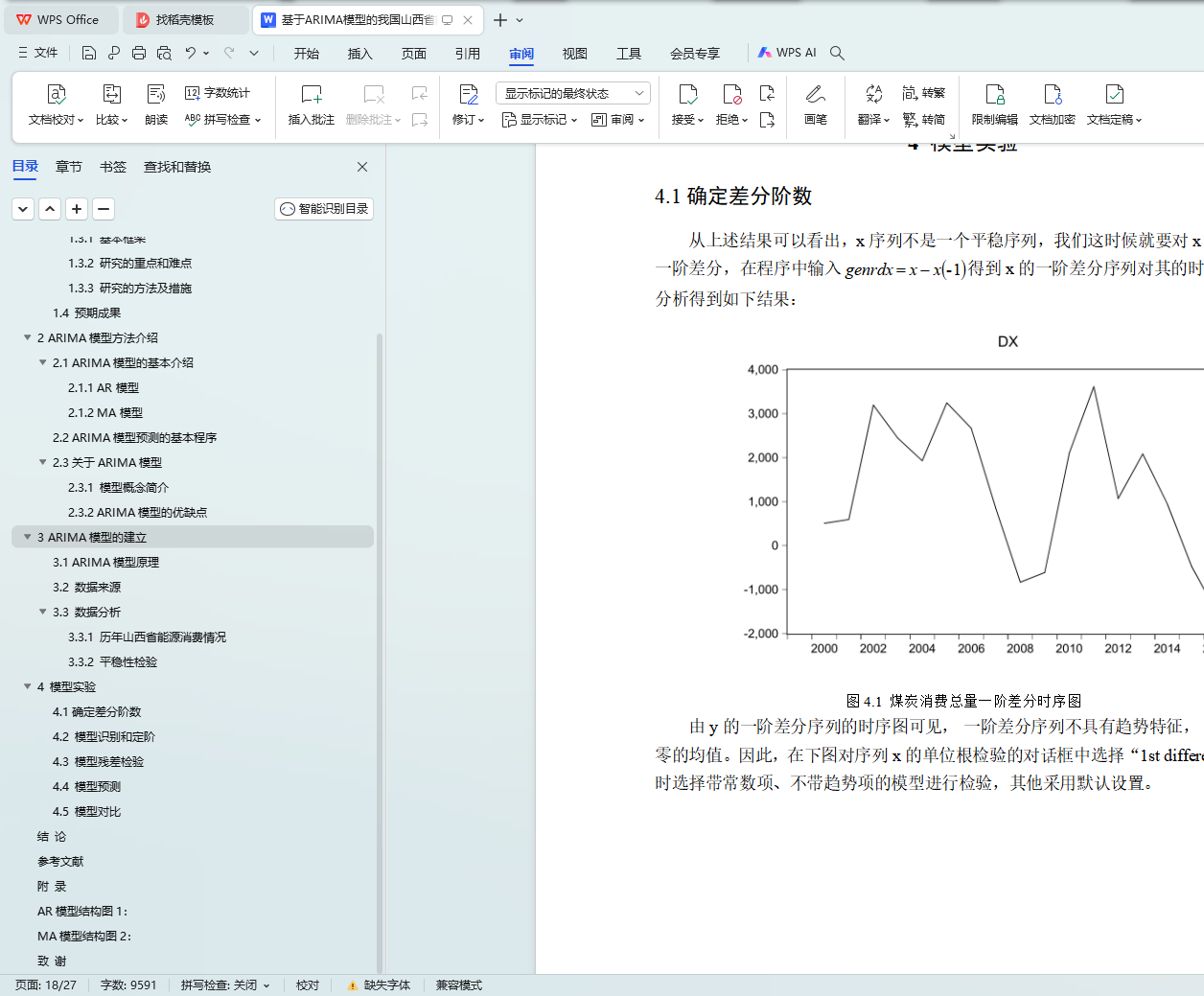Click the 智能识别目录 button
Viewport: 1204px width, 996px height.
pyautogui.click(x=324, y=209)
